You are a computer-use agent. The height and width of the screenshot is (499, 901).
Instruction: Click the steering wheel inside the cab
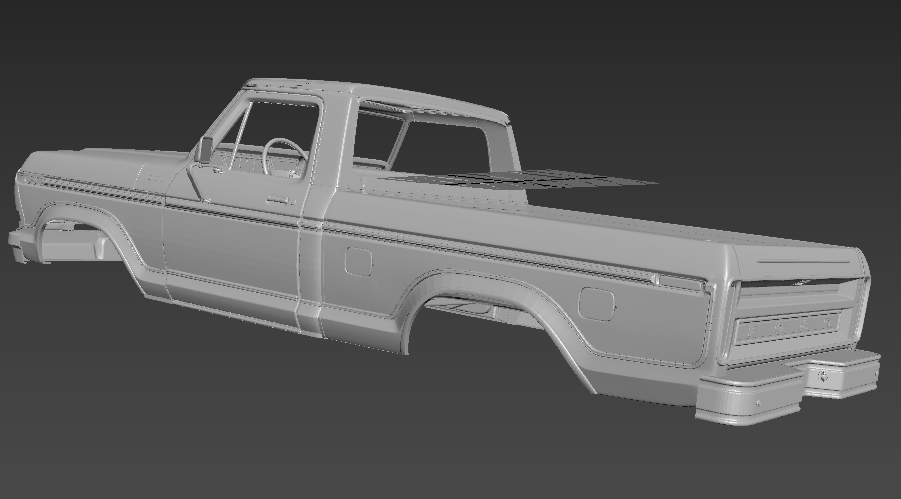pyautogui.click(x=285, y=157)
